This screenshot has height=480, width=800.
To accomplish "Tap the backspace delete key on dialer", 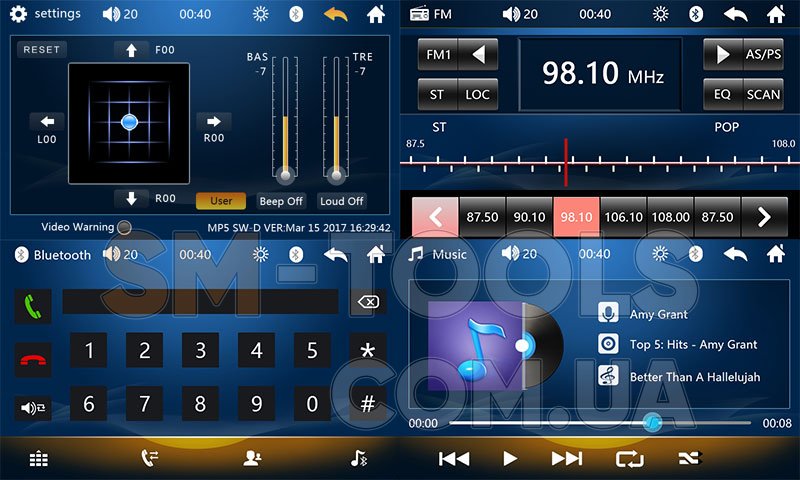I will [x=368, y=302].
